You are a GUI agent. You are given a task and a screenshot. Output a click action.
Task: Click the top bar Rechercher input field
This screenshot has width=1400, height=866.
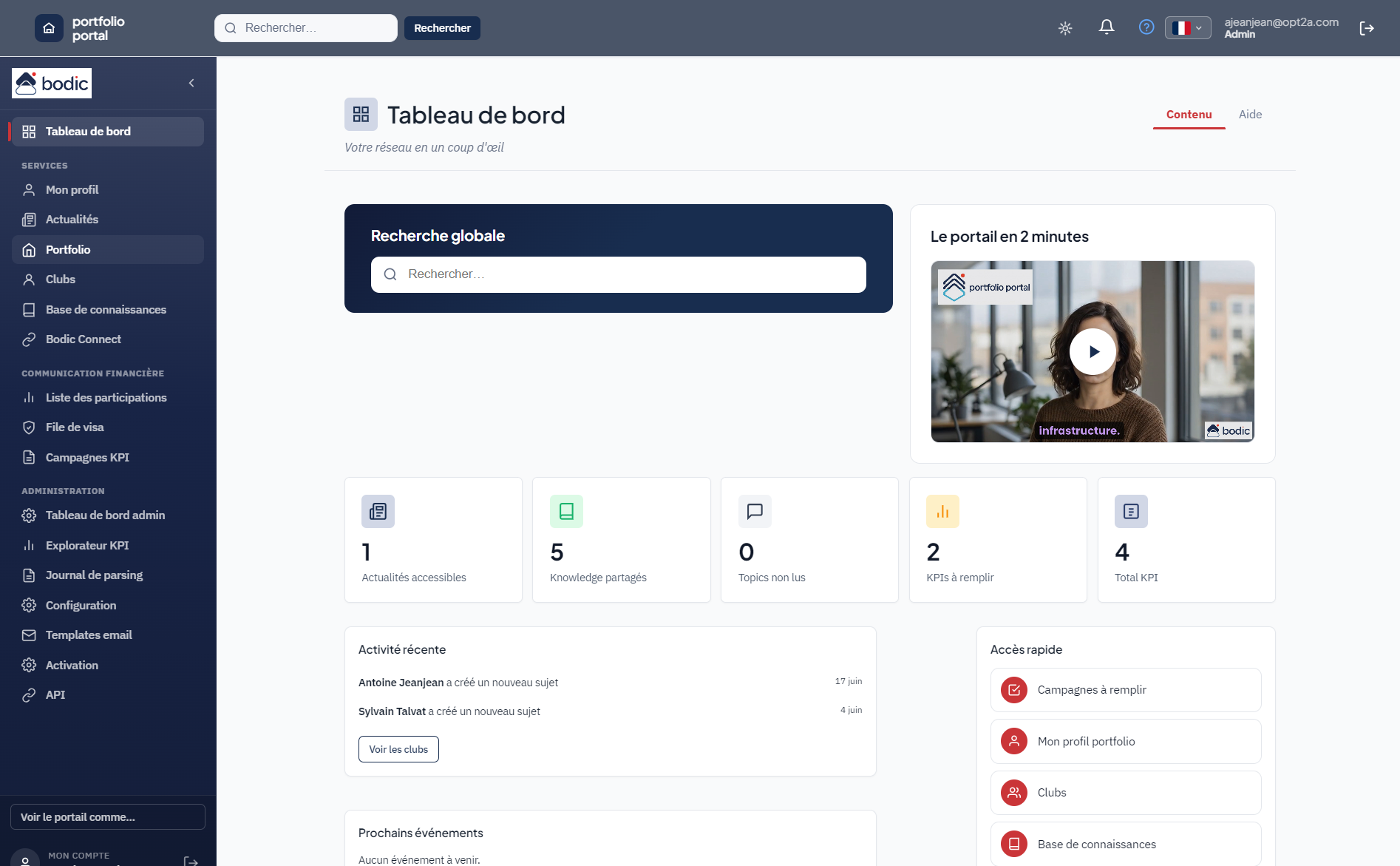[x=306, y=28]
